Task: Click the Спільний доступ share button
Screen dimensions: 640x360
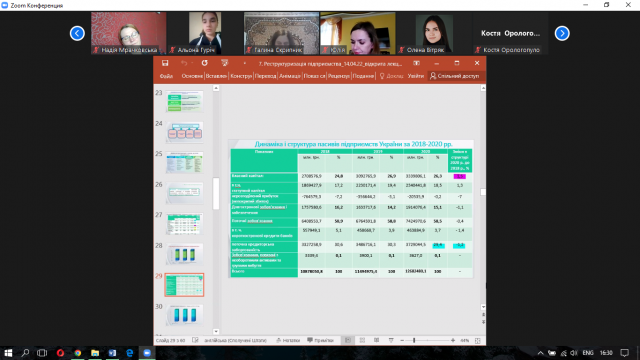Action: point(455,76)
